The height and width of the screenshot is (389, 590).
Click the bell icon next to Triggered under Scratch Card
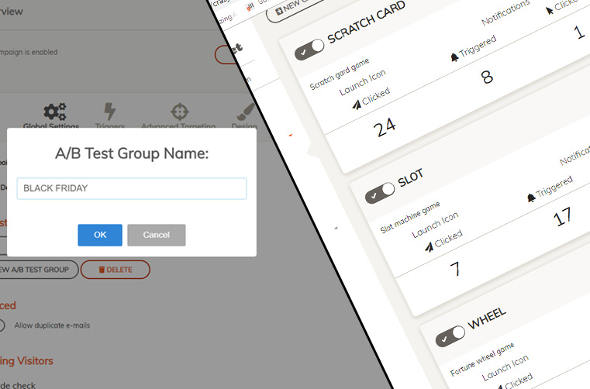(x=455, y=57)
